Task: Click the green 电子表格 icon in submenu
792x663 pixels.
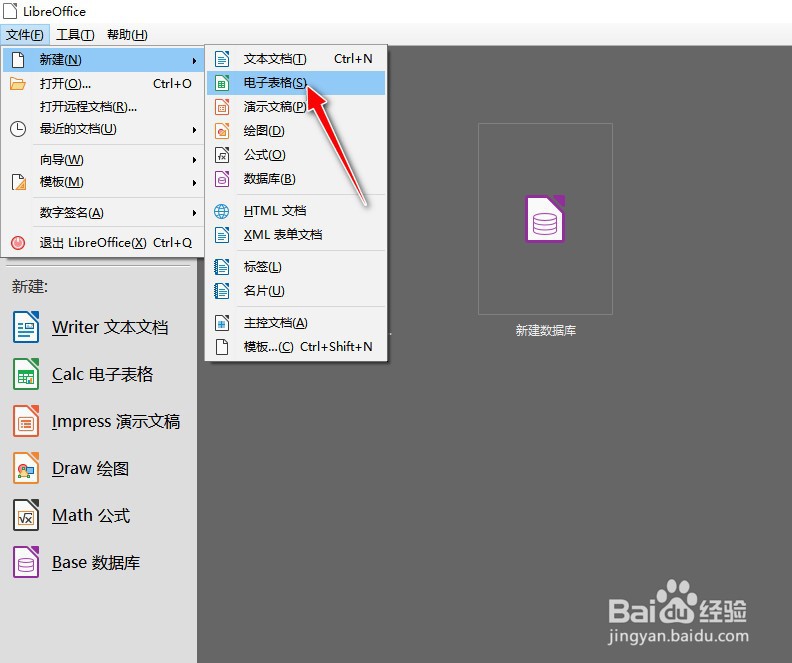Action: [222, 83]
